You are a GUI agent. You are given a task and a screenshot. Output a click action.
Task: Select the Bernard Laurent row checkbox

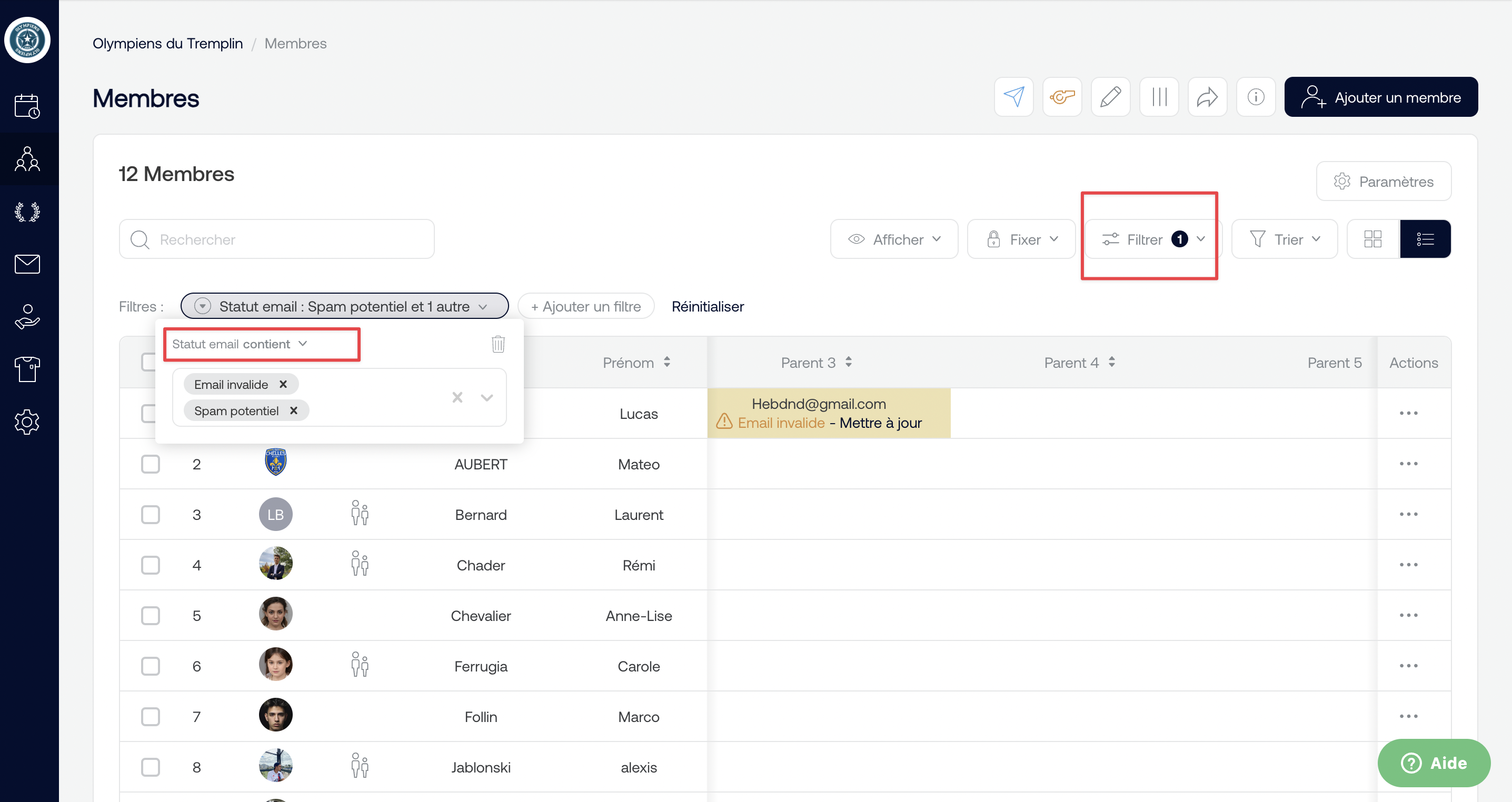[150, 514]
